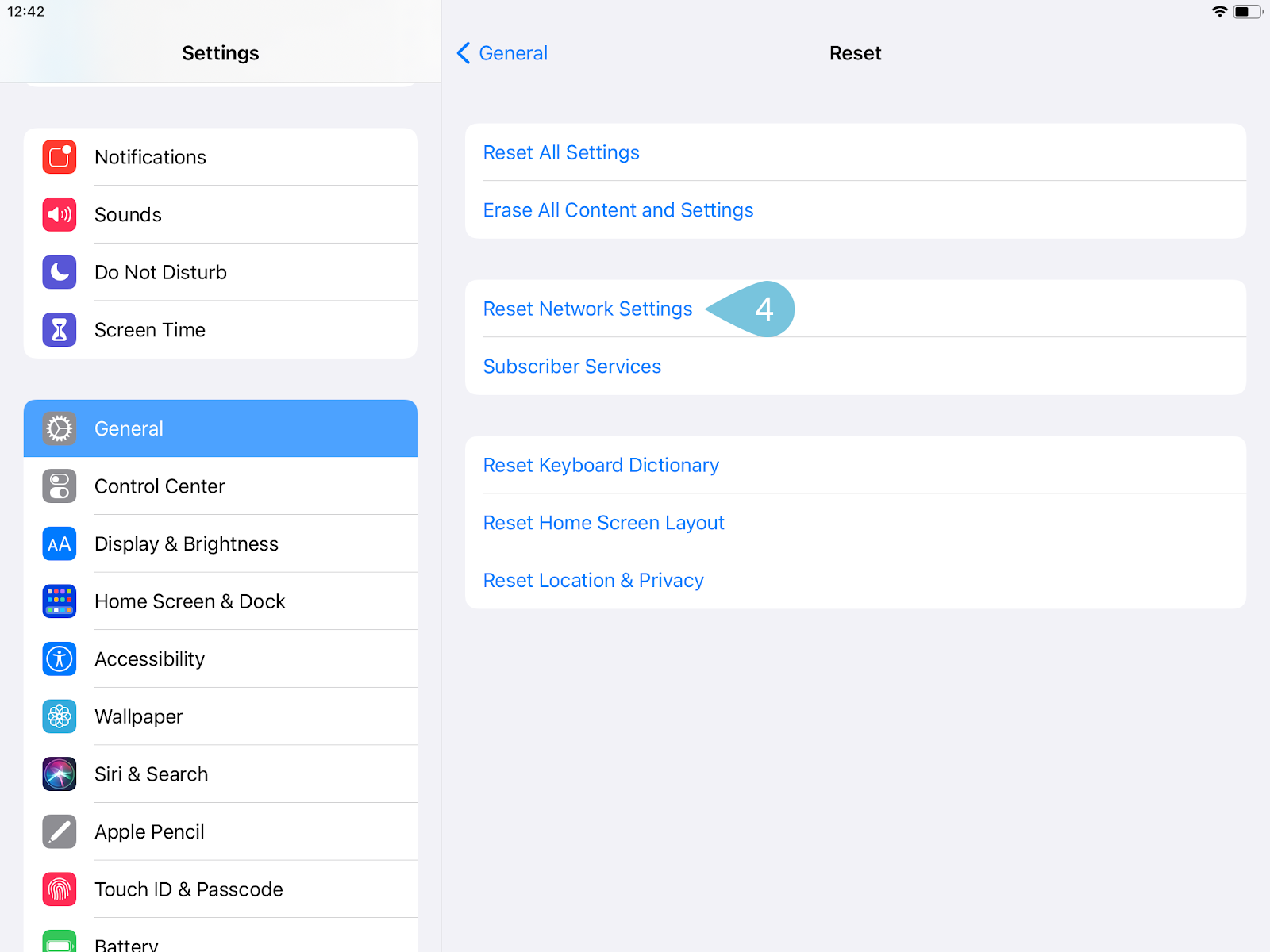Tap the Notifications red icon
Screen dimensions: 1270x952
tap(60, 157)
